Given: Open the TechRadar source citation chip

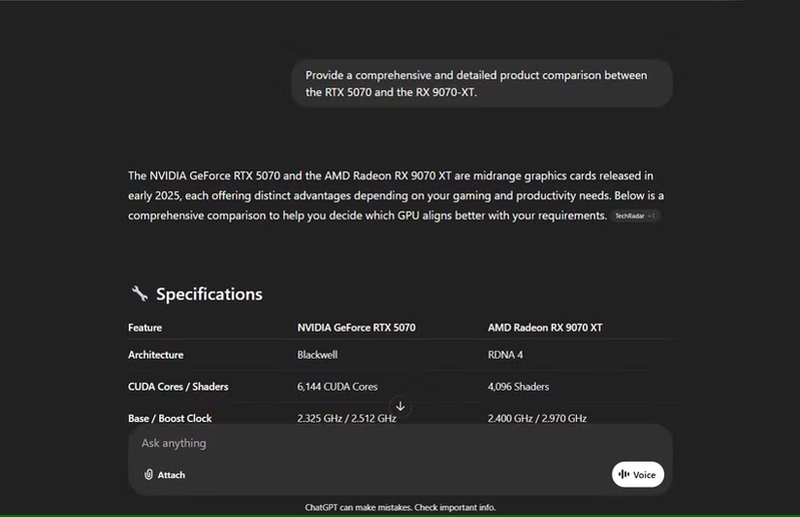Looking at the screenshot, I should 635,216.
